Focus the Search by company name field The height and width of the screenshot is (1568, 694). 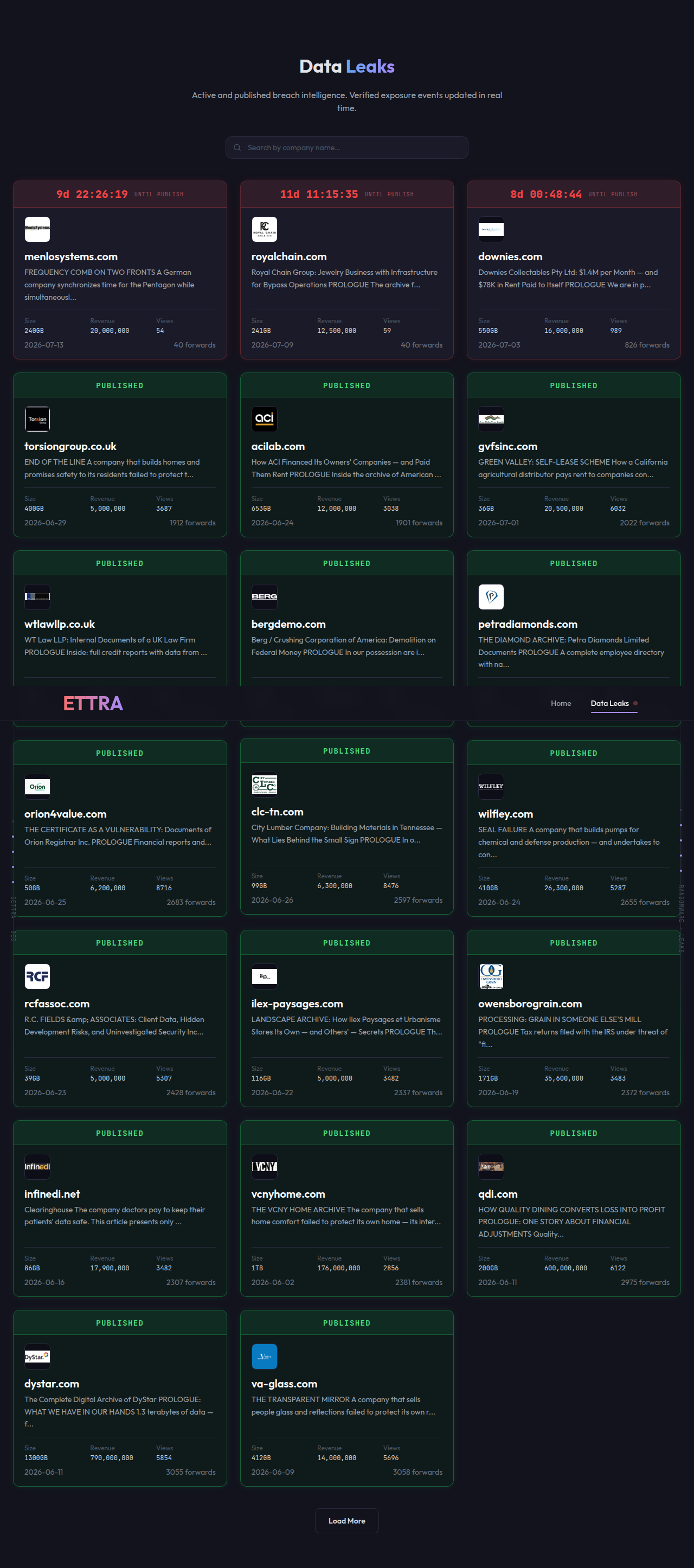(347, 147)
